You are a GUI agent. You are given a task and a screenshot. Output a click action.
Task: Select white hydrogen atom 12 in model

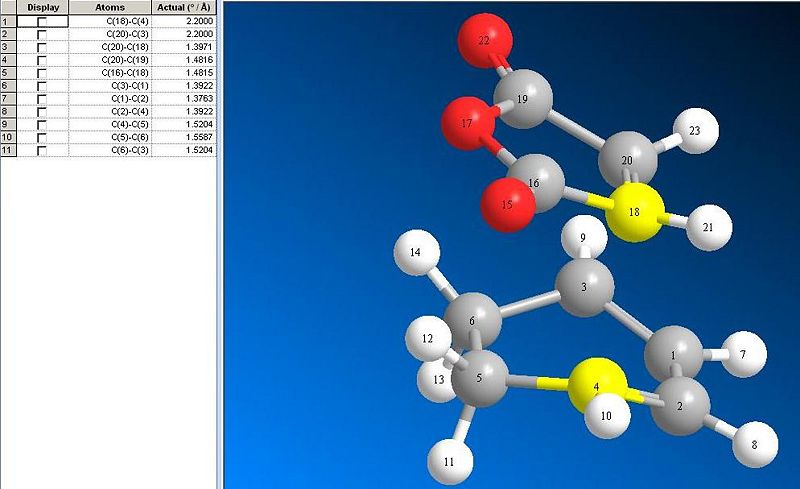click(428, 339)
